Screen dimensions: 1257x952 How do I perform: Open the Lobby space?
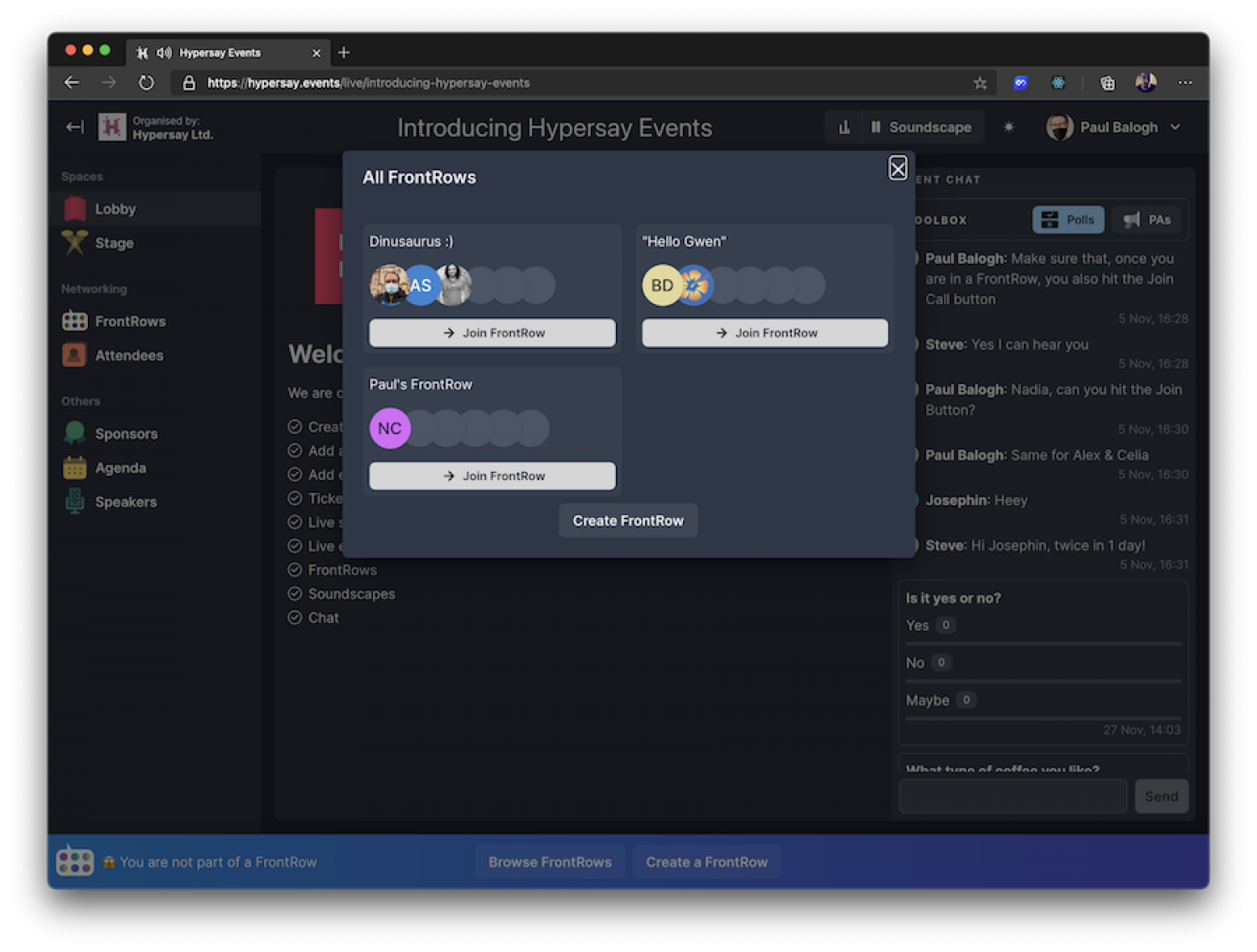[115, 209]
